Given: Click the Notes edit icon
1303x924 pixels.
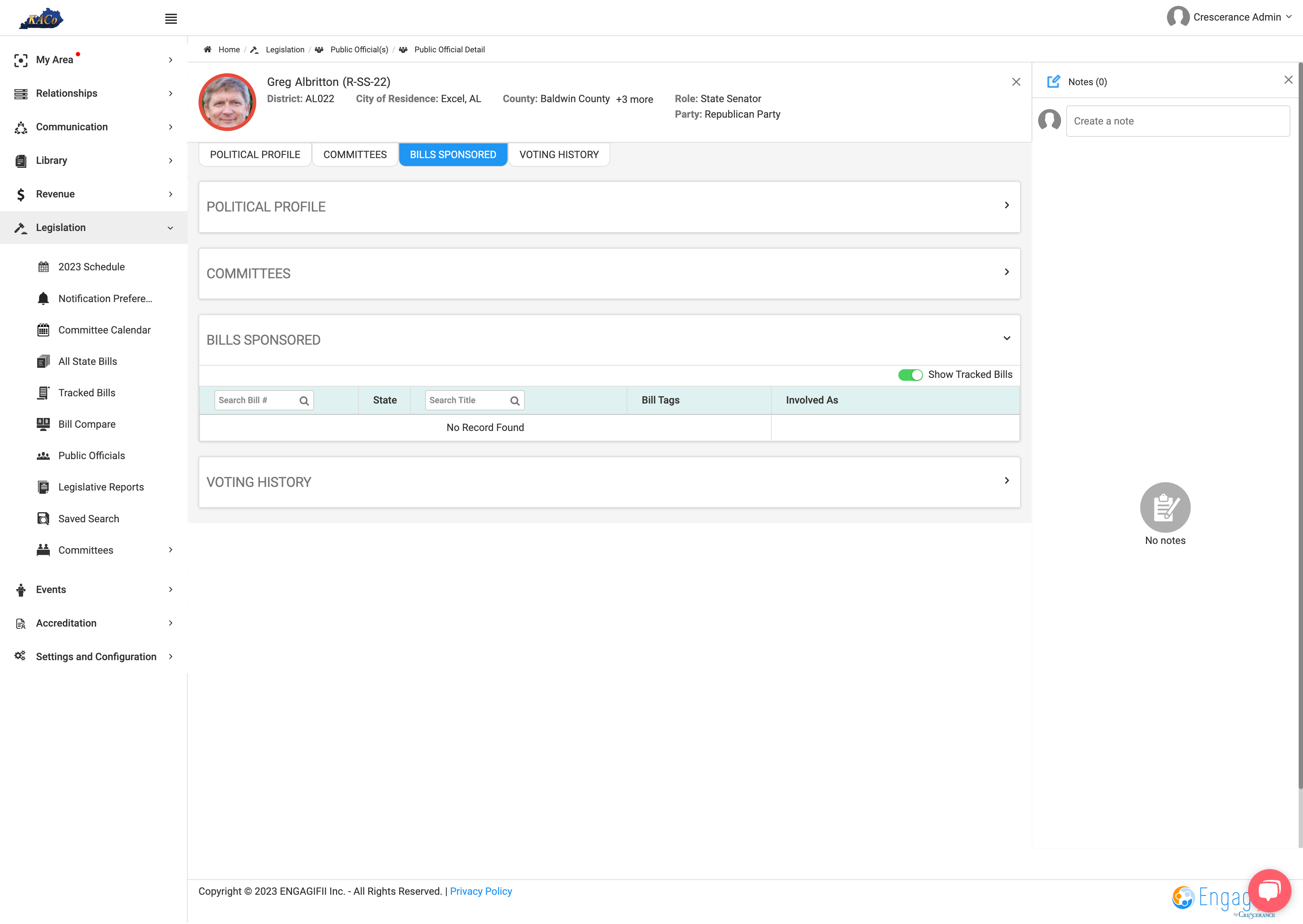Looking at the screenshot, I should click(x=1053, y=81).
